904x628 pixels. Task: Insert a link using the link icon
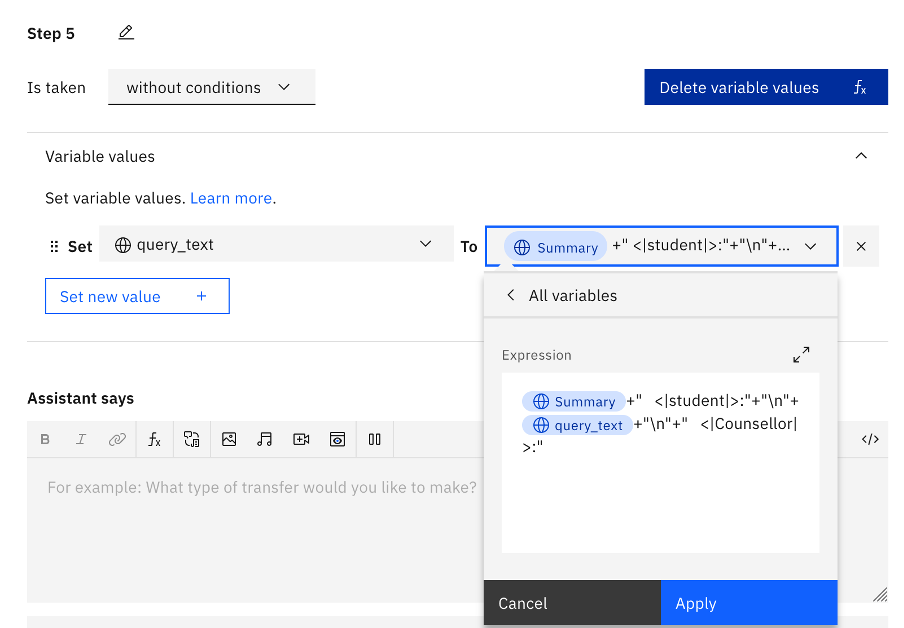point(117,439)
